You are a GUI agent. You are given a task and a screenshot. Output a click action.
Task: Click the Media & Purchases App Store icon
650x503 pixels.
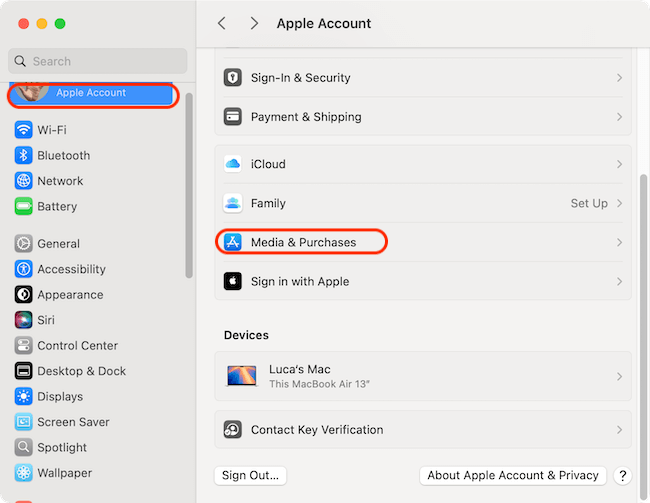[x=233, y=242]
